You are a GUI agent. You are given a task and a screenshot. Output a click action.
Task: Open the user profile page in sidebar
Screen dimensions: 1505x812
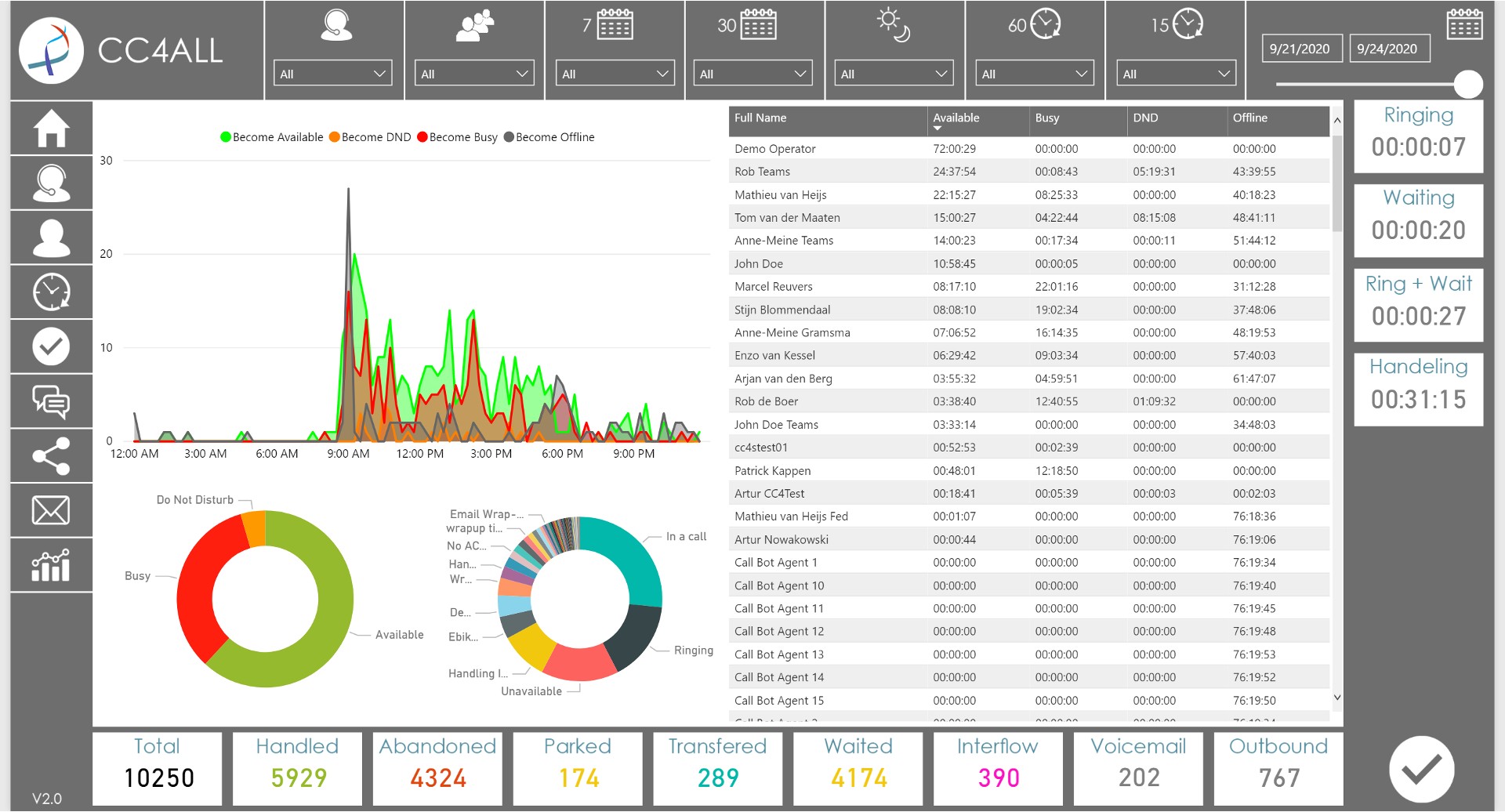(51, 237)
